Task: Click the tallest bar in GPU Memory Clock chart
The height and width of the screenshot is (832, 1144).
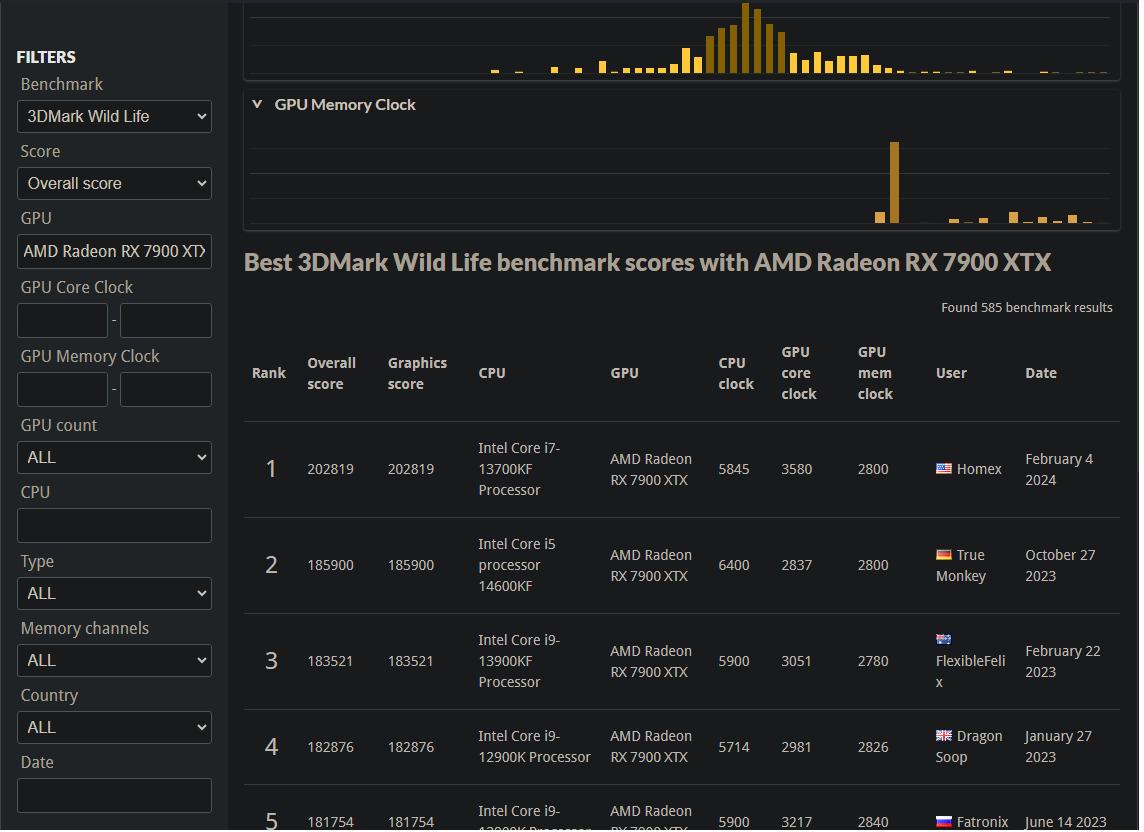Action: coord(894,182)
